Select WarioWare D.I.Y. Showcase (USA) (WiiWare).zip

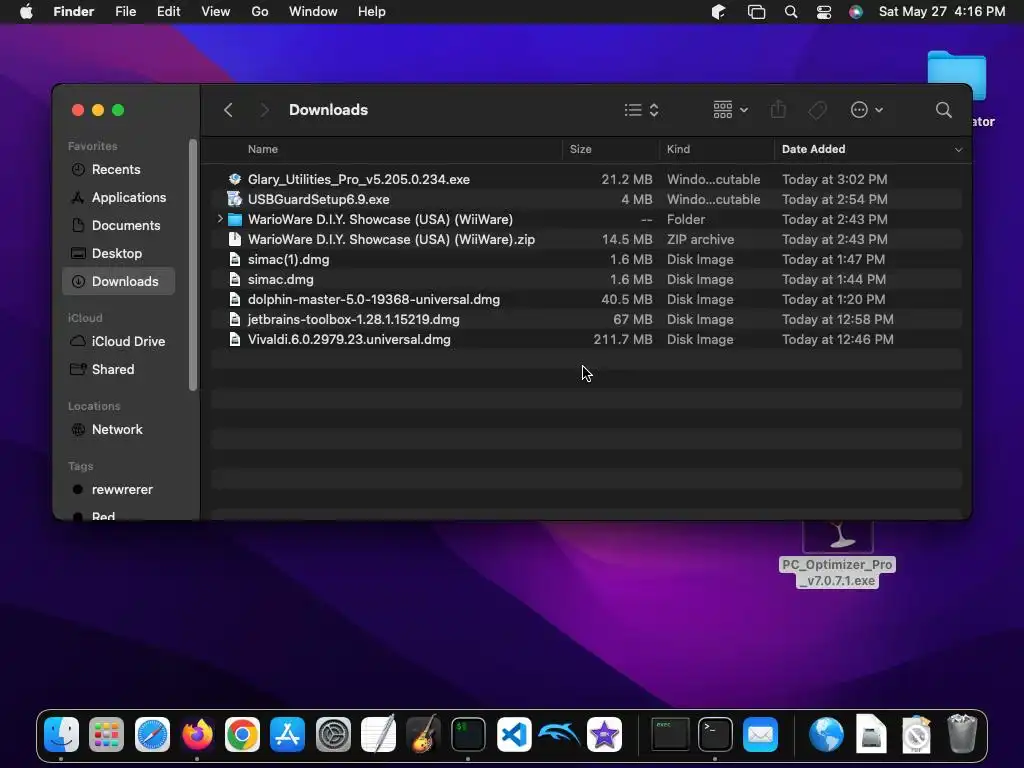586,239
